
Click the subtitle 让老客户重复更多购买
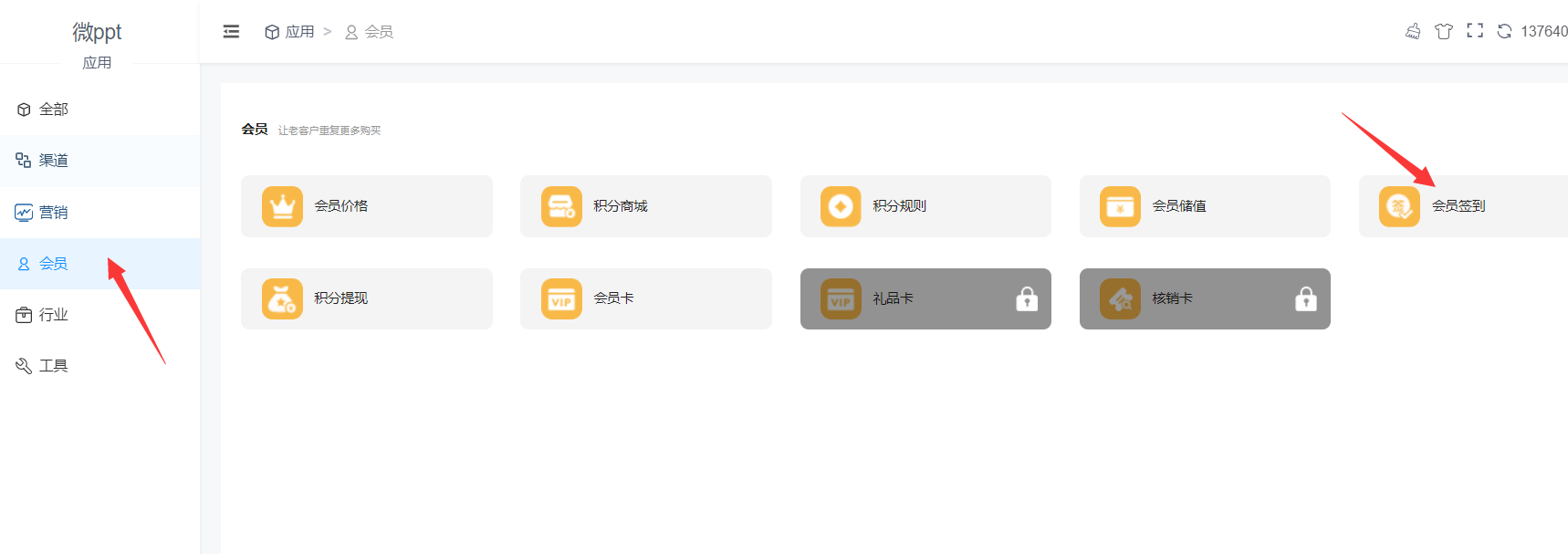(329, 131)
